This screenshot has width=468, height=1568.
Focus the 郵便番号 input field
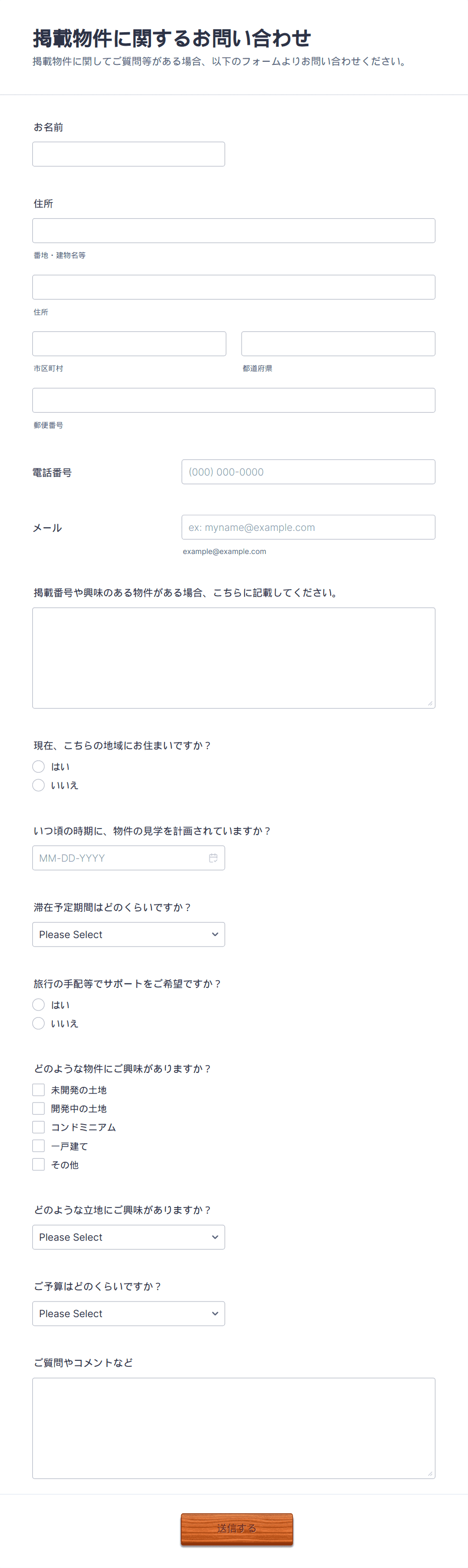click(x=234, y=400)
